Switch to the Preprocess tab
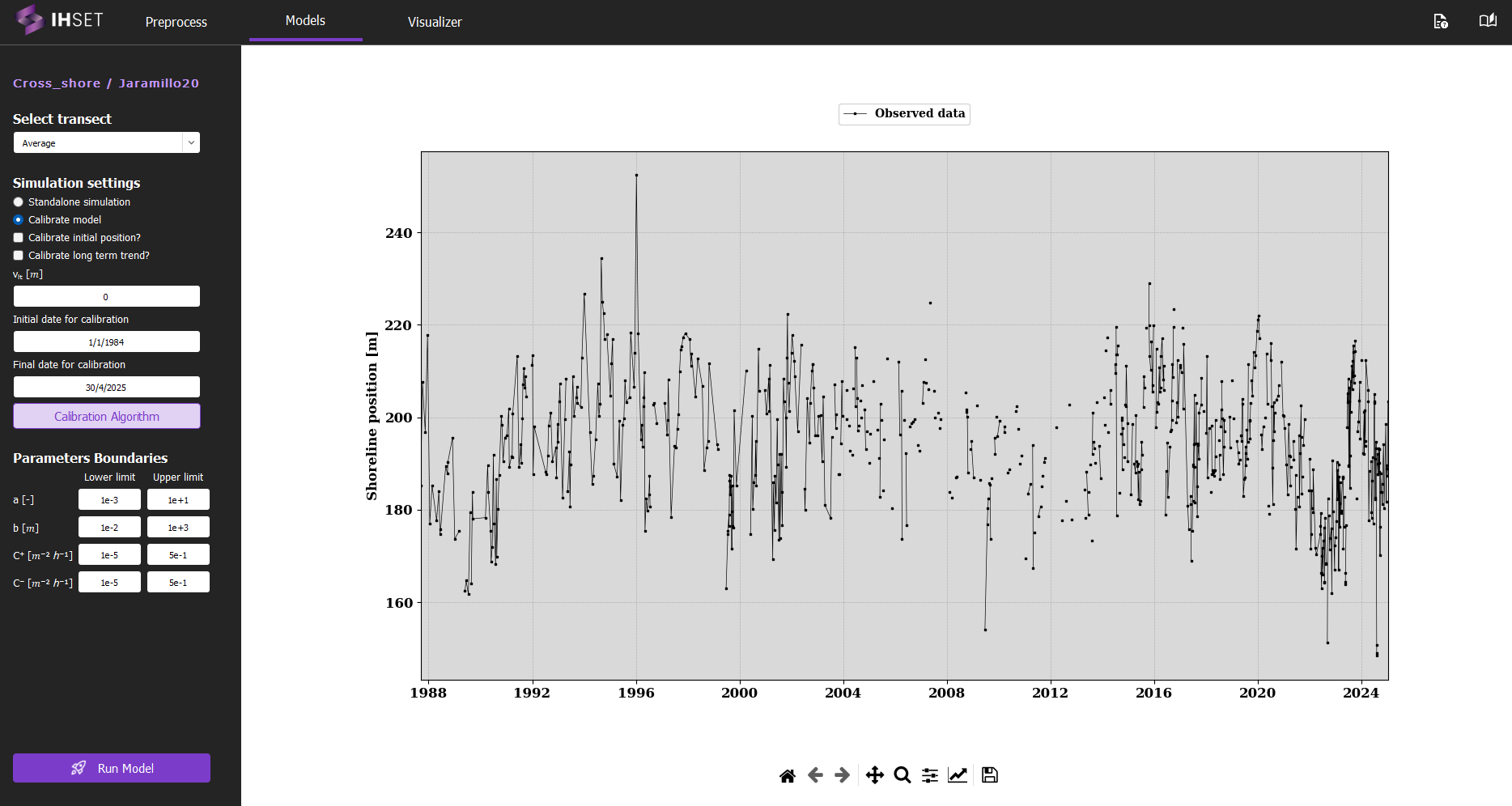 (x=176, y=22)
